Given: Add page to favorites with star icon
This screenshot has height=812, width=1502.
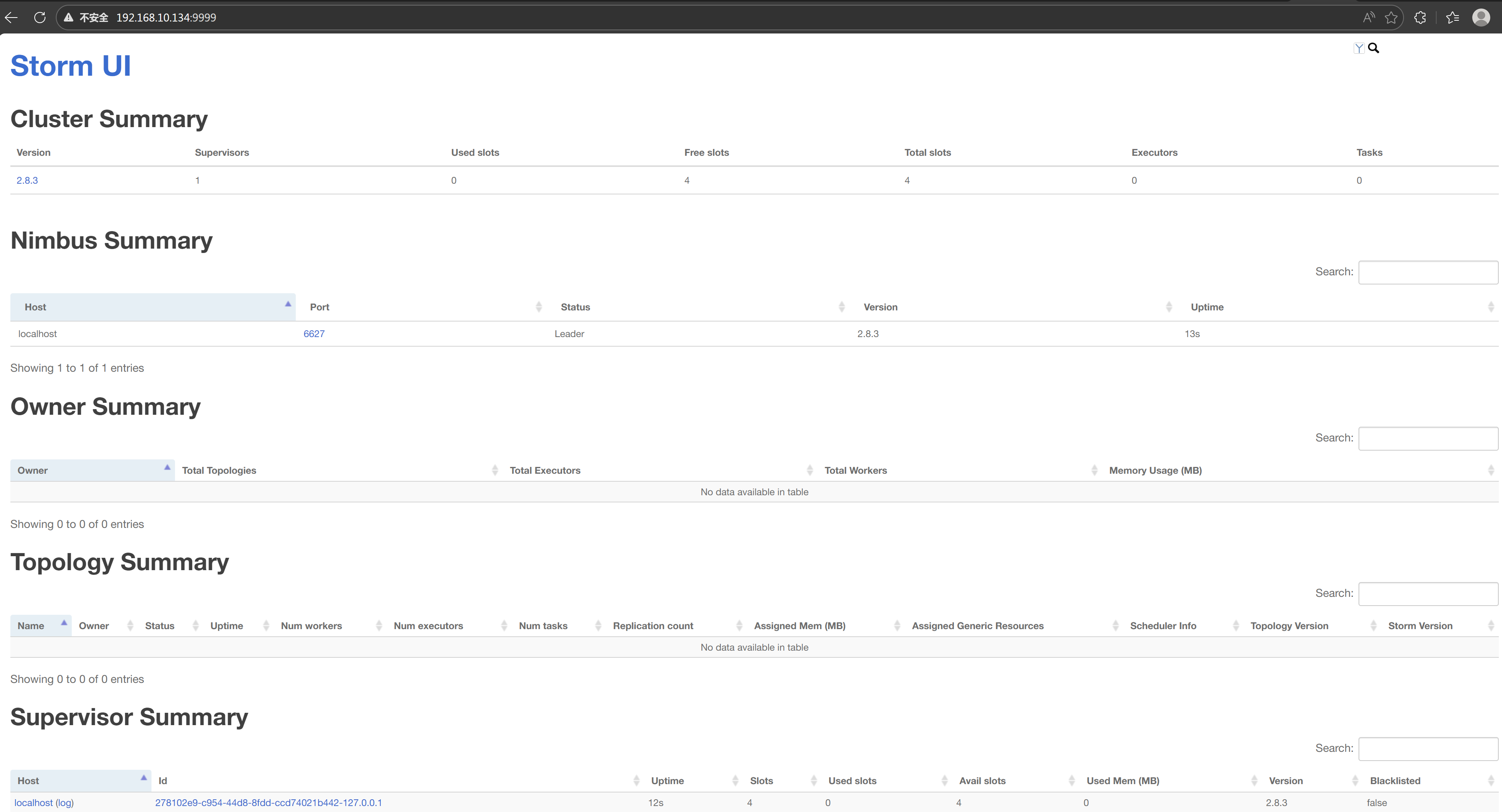Looking at the screenshot, I should [x=1391, y=18].
